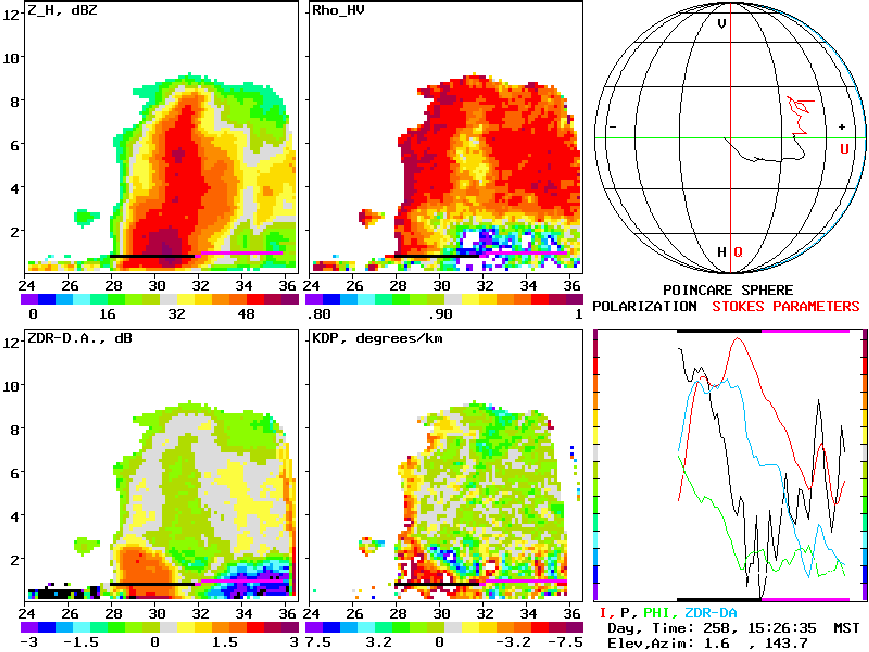The height and width of the screenshot is (652, 869).
Task: Click the red STOKES PARAMETERS label
Action: coord(785,306)
